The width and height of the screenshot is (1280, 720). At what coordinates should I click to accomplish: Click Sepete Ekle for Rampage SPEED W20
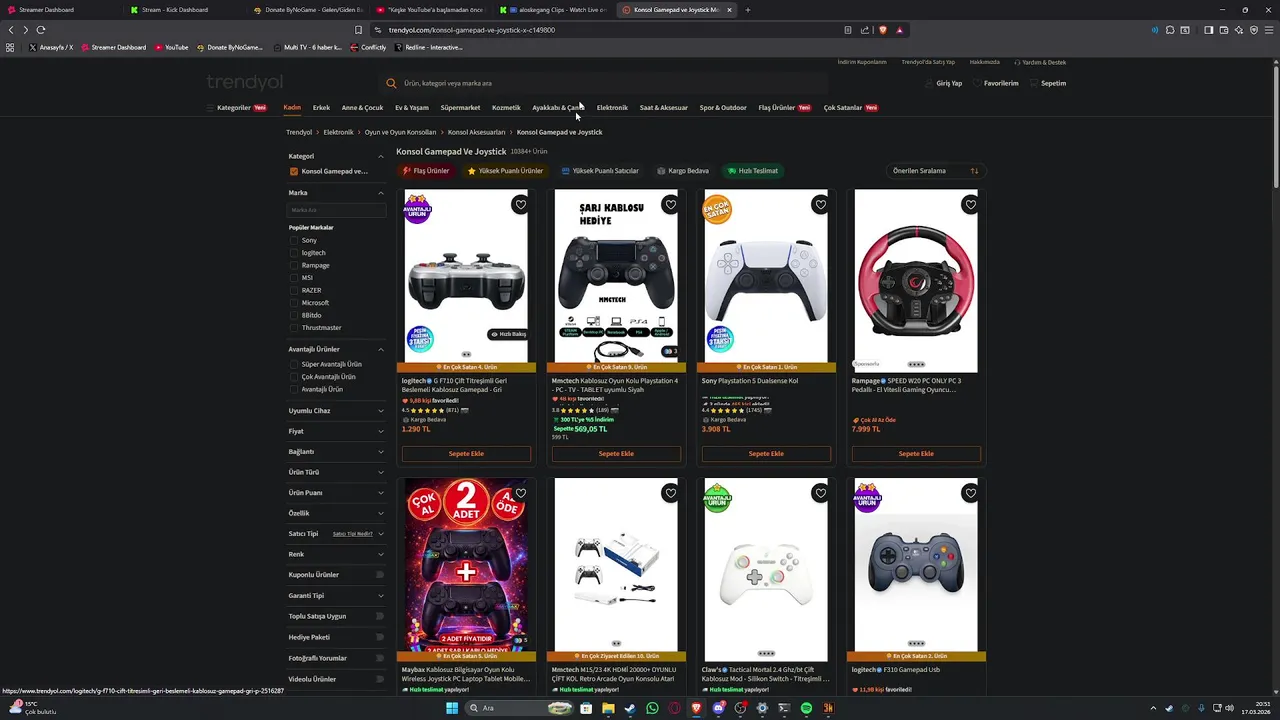coord(916,453)
